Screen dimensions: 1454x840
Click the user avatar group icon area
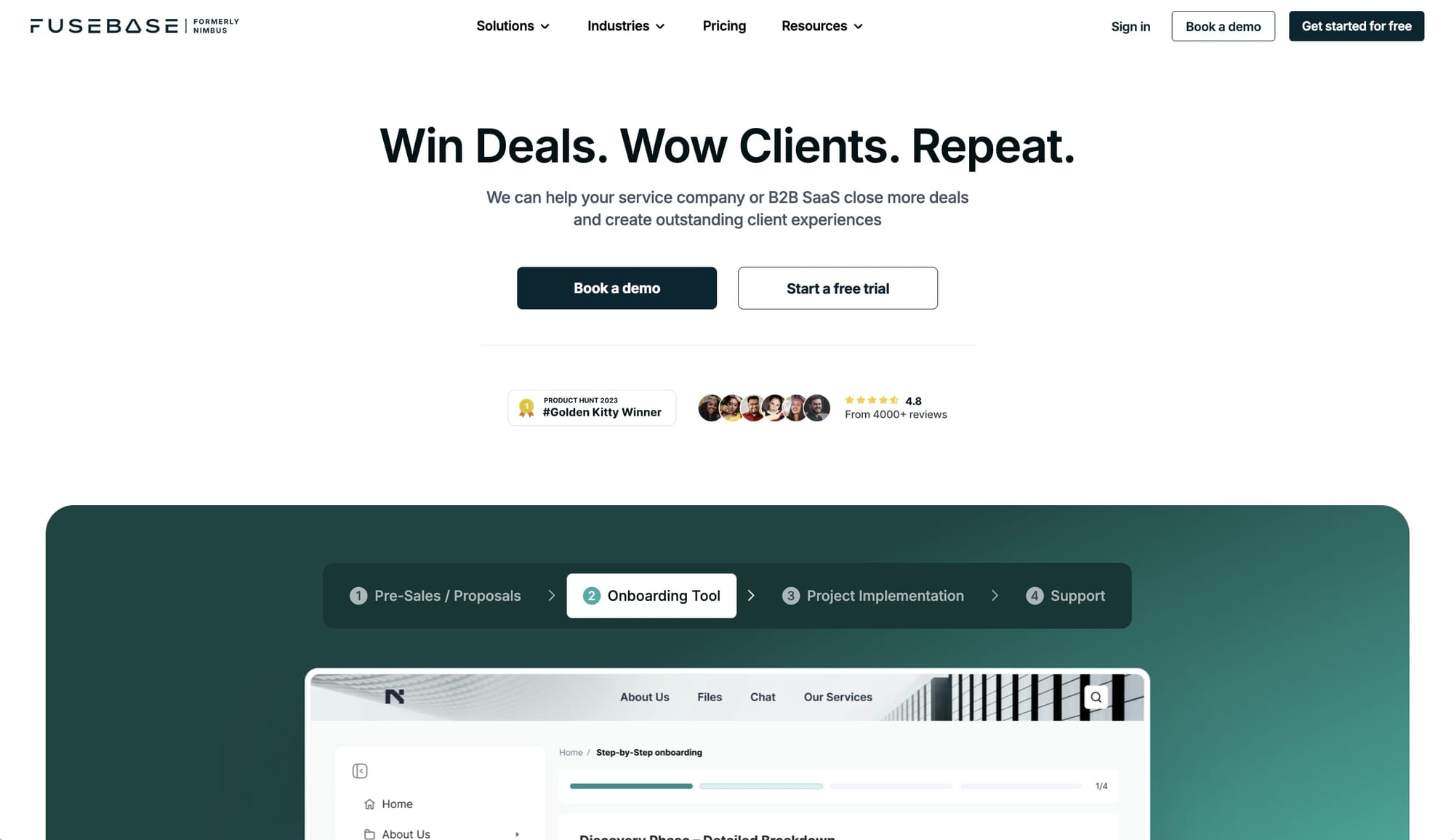point(764,407)
